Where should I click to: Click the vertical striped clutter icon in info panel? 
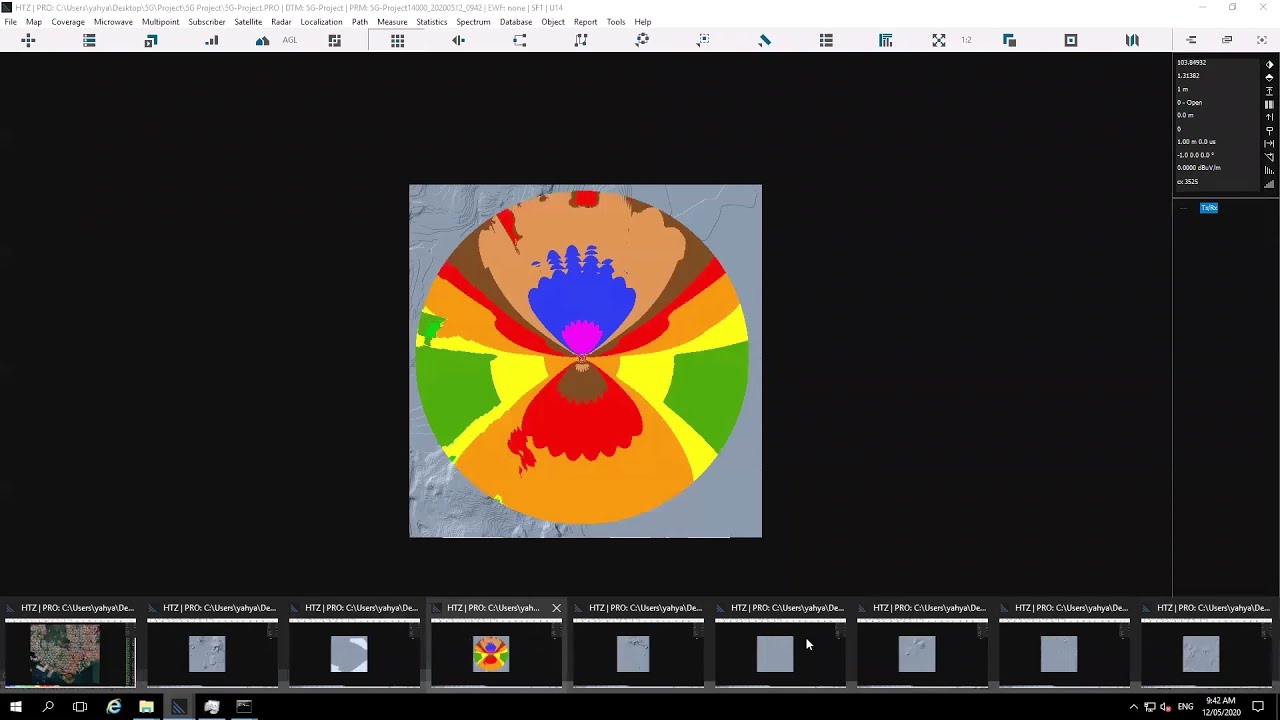click(x=1269, y=104)
